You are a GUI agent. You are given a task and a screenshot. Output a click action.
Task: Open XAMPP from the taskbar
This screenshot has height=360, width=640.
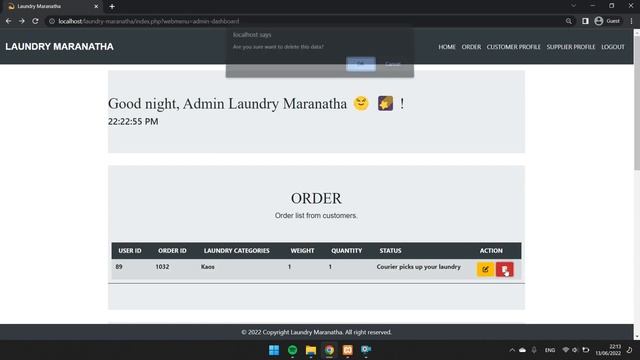tap(348, 350)
